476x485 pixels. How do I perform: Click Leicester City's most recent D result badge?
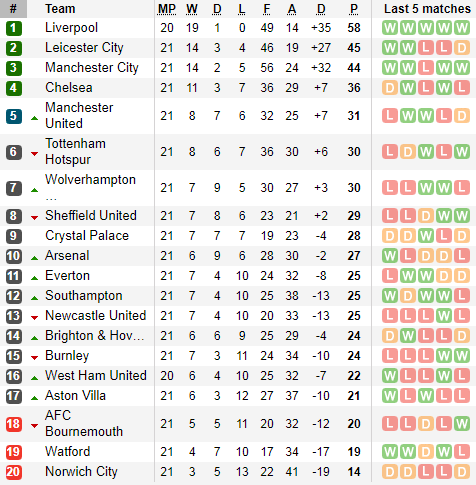coord(462,48)
